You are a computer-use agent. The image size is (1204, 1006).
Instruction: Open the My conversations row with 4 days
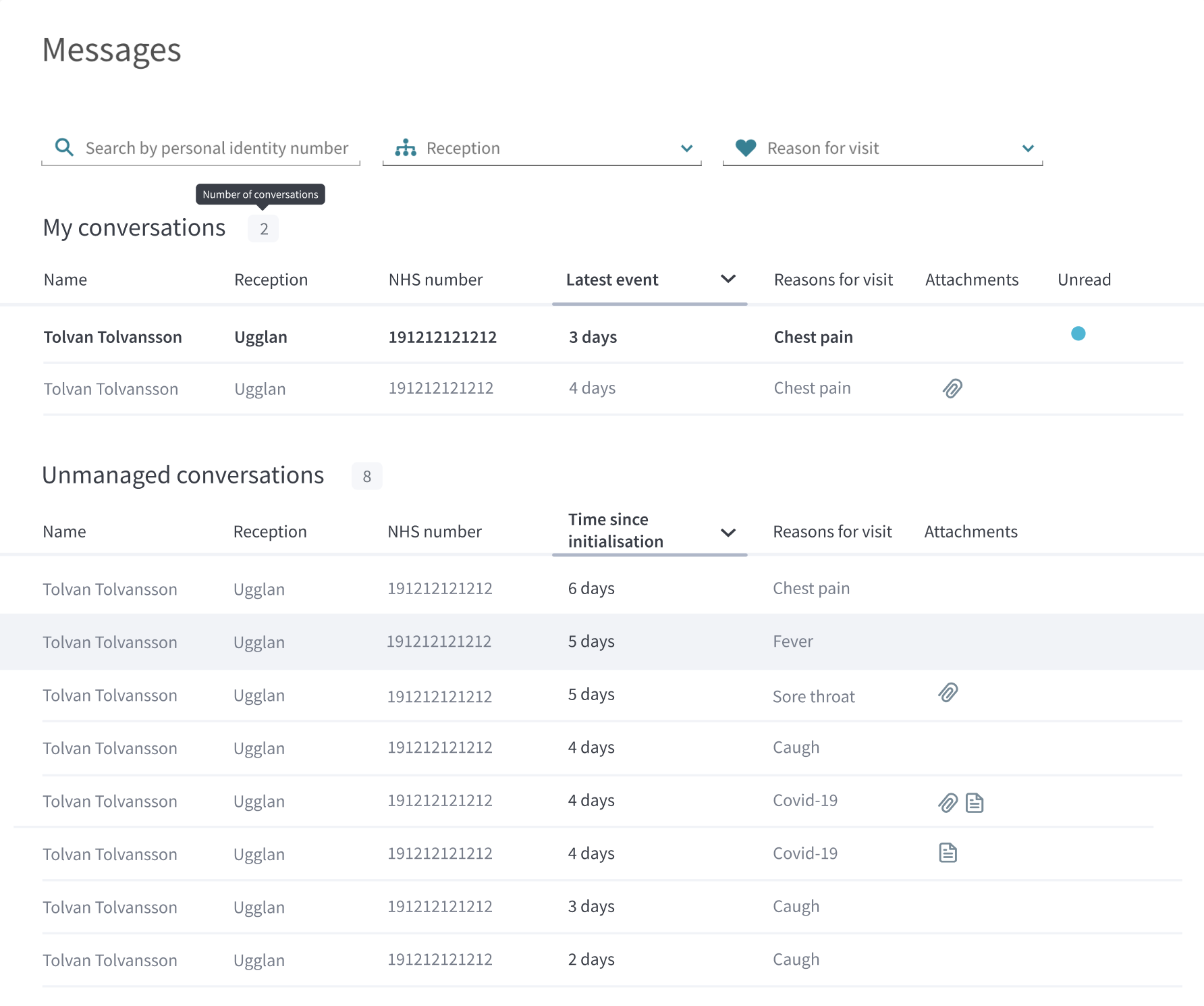point(613,389)
